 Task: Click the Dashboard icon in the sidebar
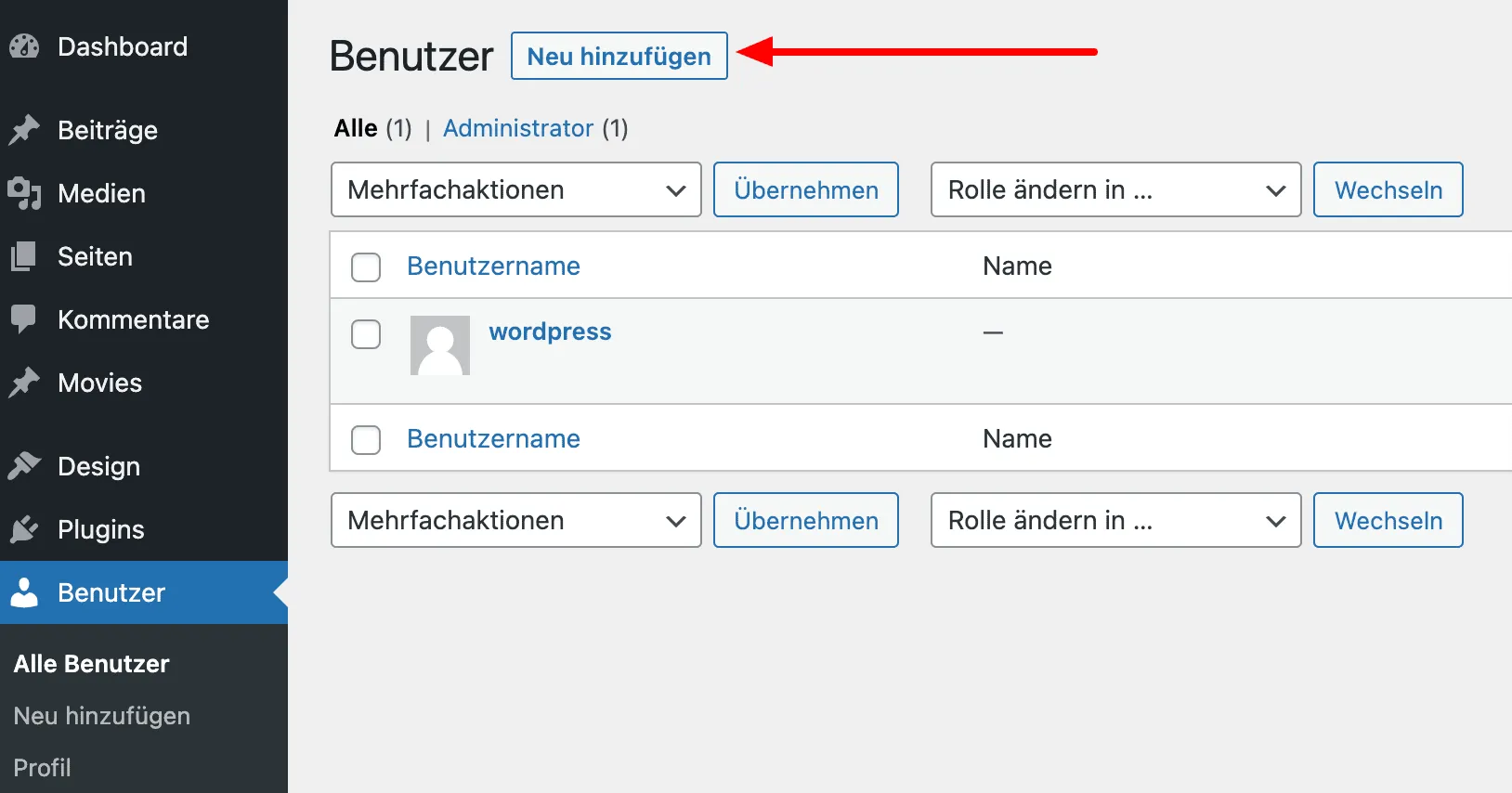(25, 45)
